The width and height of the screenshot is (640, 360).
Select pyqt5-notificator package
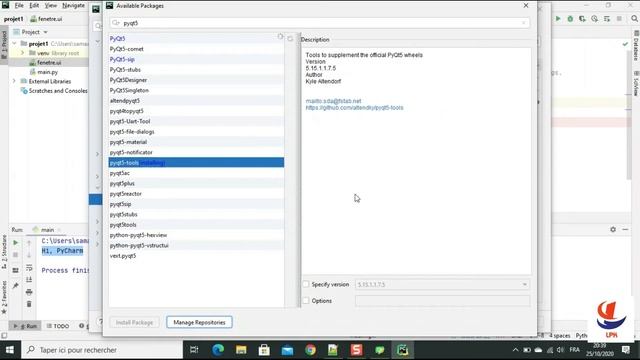point(196,152)
